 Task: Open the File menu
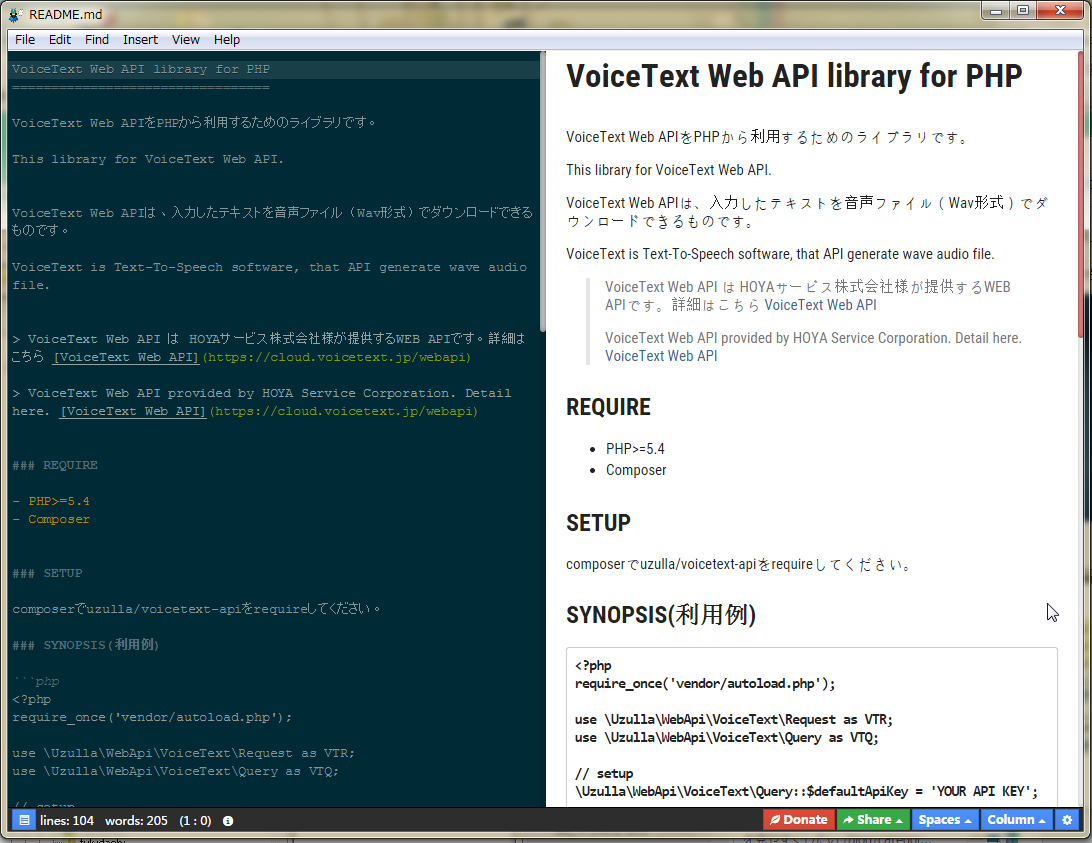pyautogui.click(x=25, y=40)
